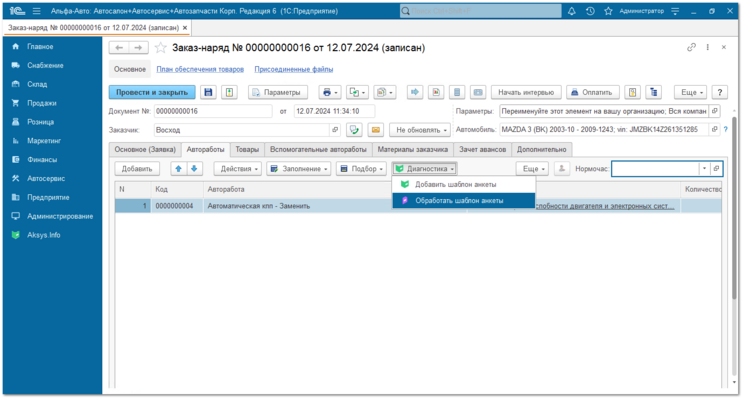Open План обеспечения товаров link
This screenshot has width=743, height=399.
pyautogui.click(x=200, y=69)
